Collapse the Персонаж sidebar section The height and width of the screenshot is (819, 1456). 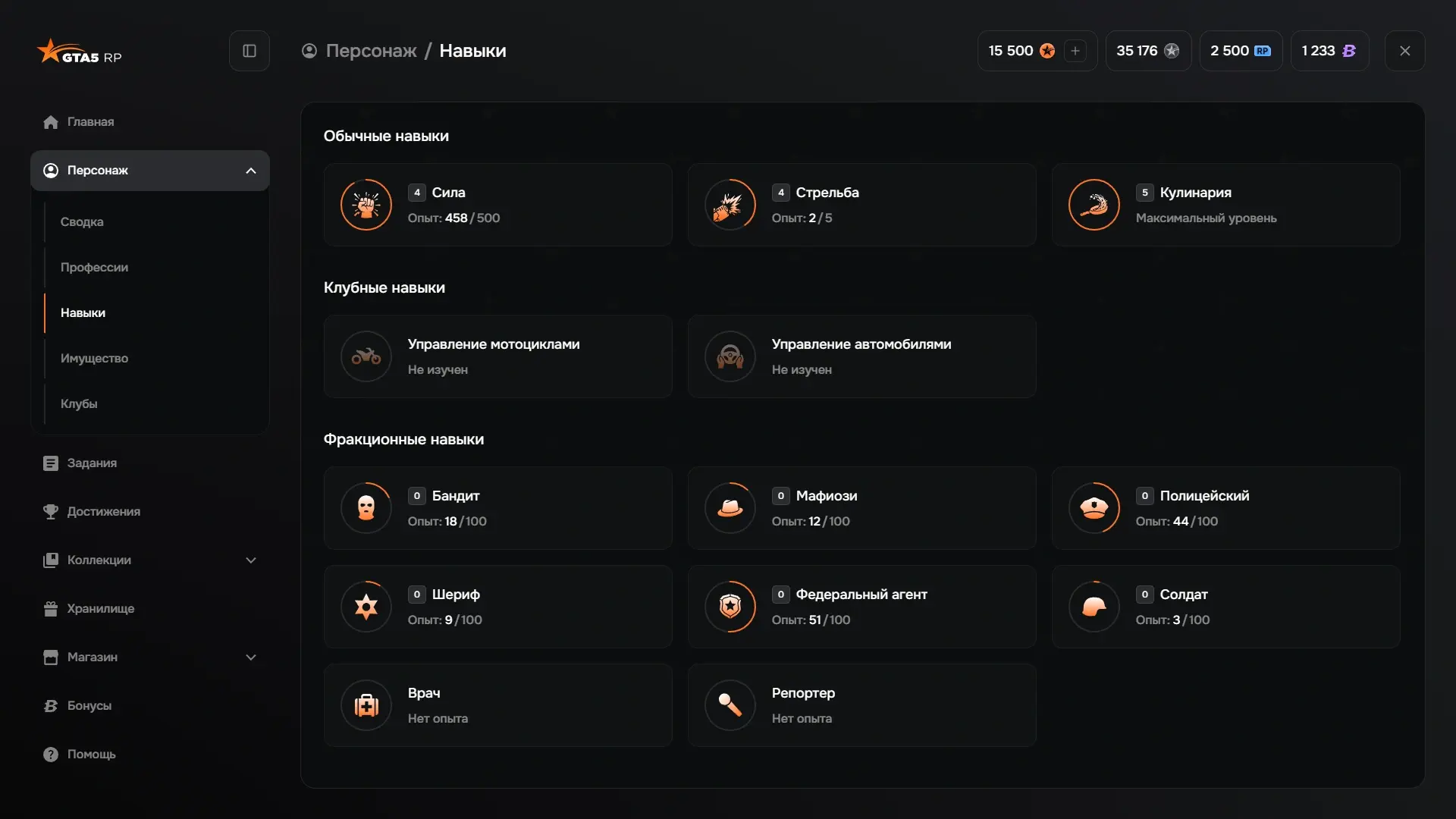[251, 171]
